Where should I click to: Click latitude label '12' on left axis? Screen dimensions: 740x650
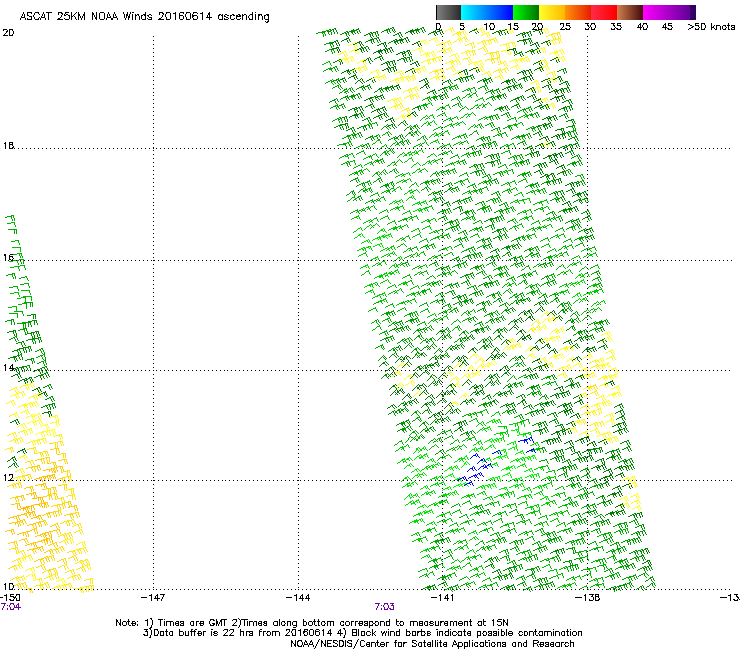(x=8, y=478)
